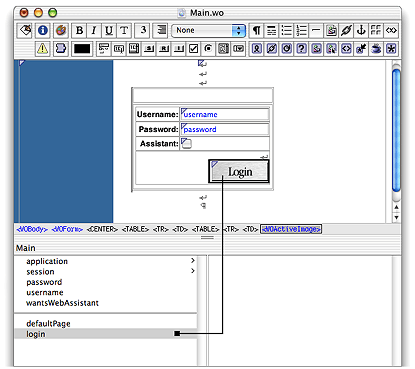
Task: Click the insert image icon
Action: 331,30
